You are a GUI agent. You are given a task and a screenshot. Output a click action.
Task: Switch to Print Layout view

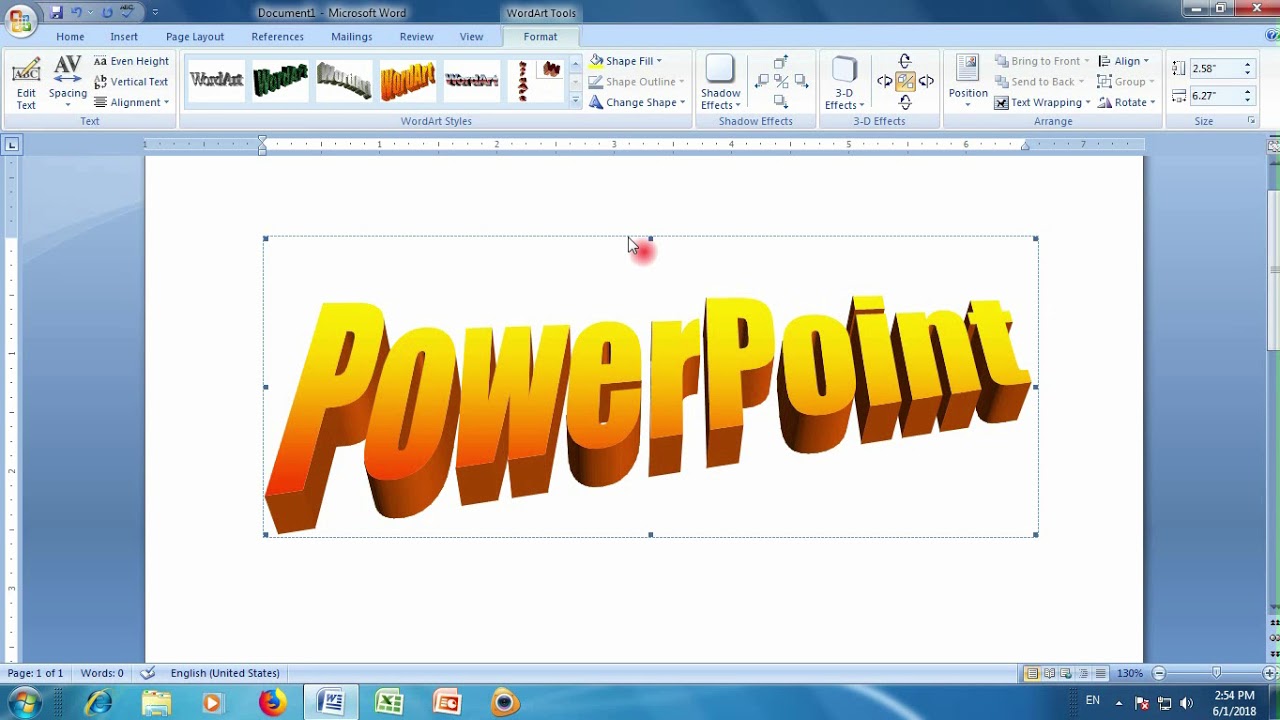pyautogui.click(x=1032, y=673)
